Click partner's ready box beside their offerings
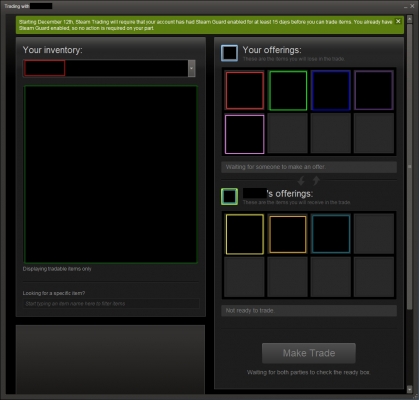 (229, 196)
